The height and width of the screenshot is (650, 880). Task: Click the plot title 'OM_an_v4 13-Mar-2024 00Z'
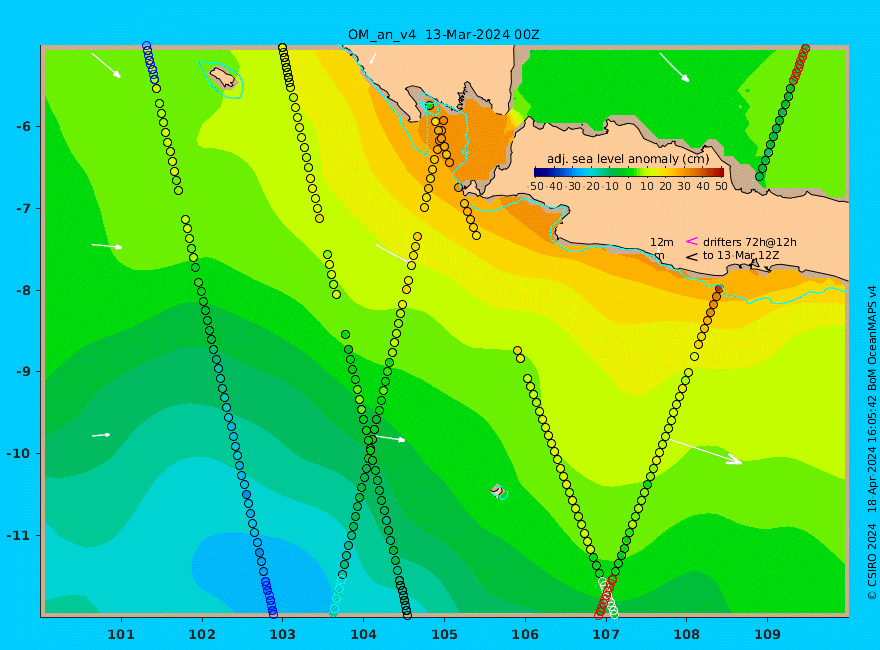pyautogui.click(x=443, y=34)
